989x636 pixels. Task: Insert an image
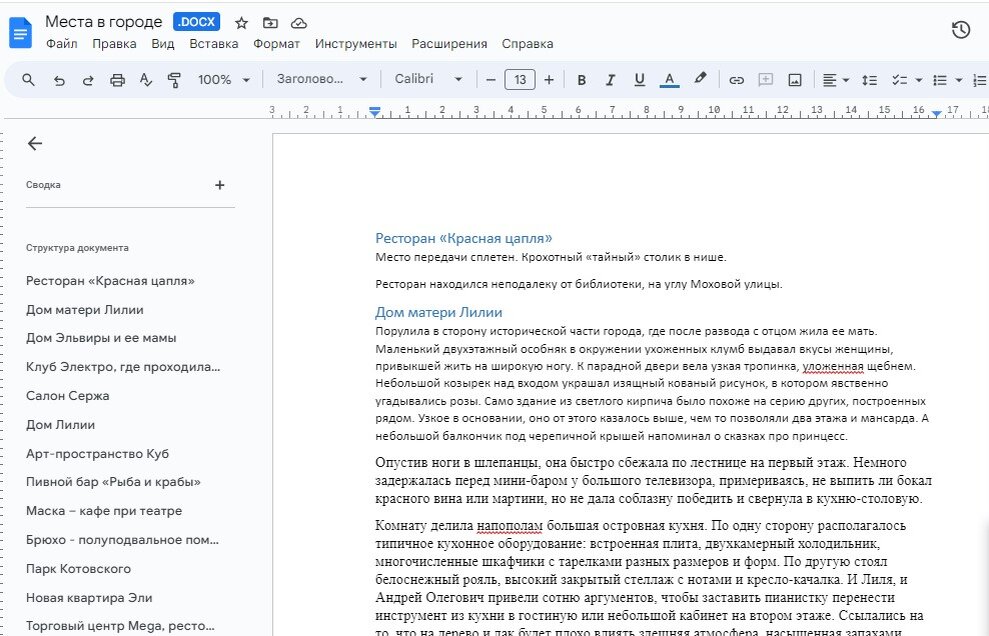[795, 80]
